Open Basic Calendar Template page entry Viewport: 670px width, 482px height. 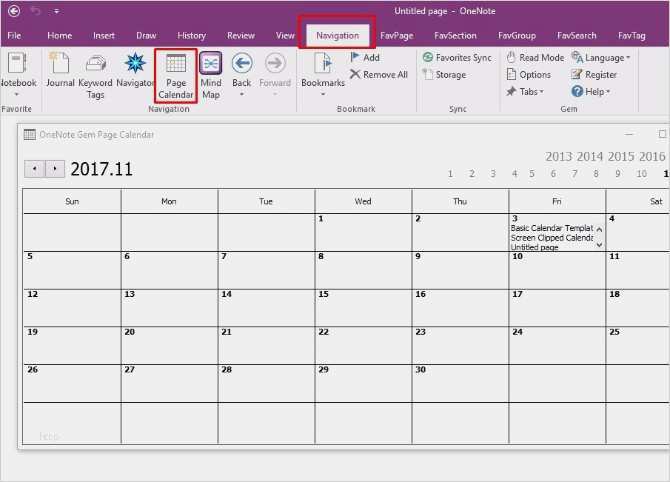pos(551,228)
